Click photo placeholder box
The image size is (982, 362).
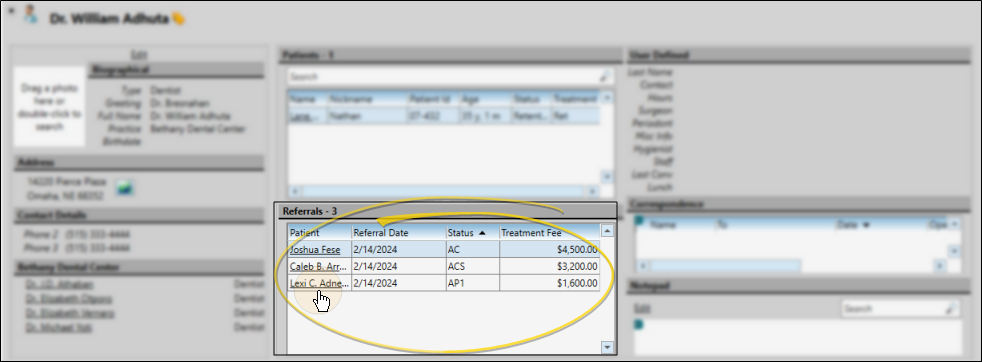pos(49,106)
